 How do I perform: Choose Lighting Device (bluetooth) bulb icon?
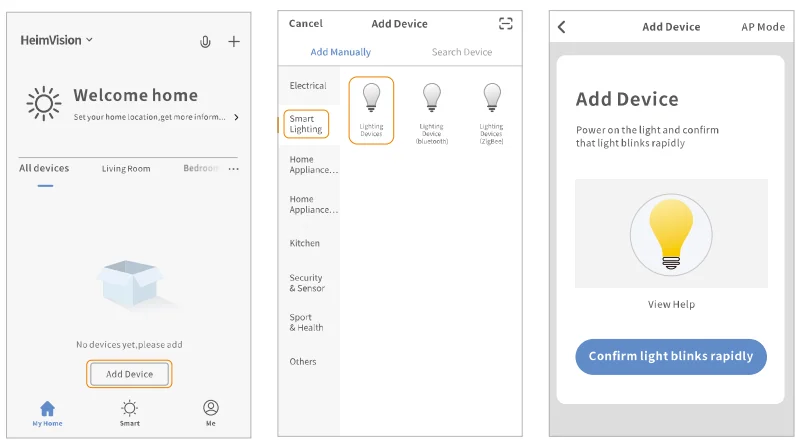(431, 98)
